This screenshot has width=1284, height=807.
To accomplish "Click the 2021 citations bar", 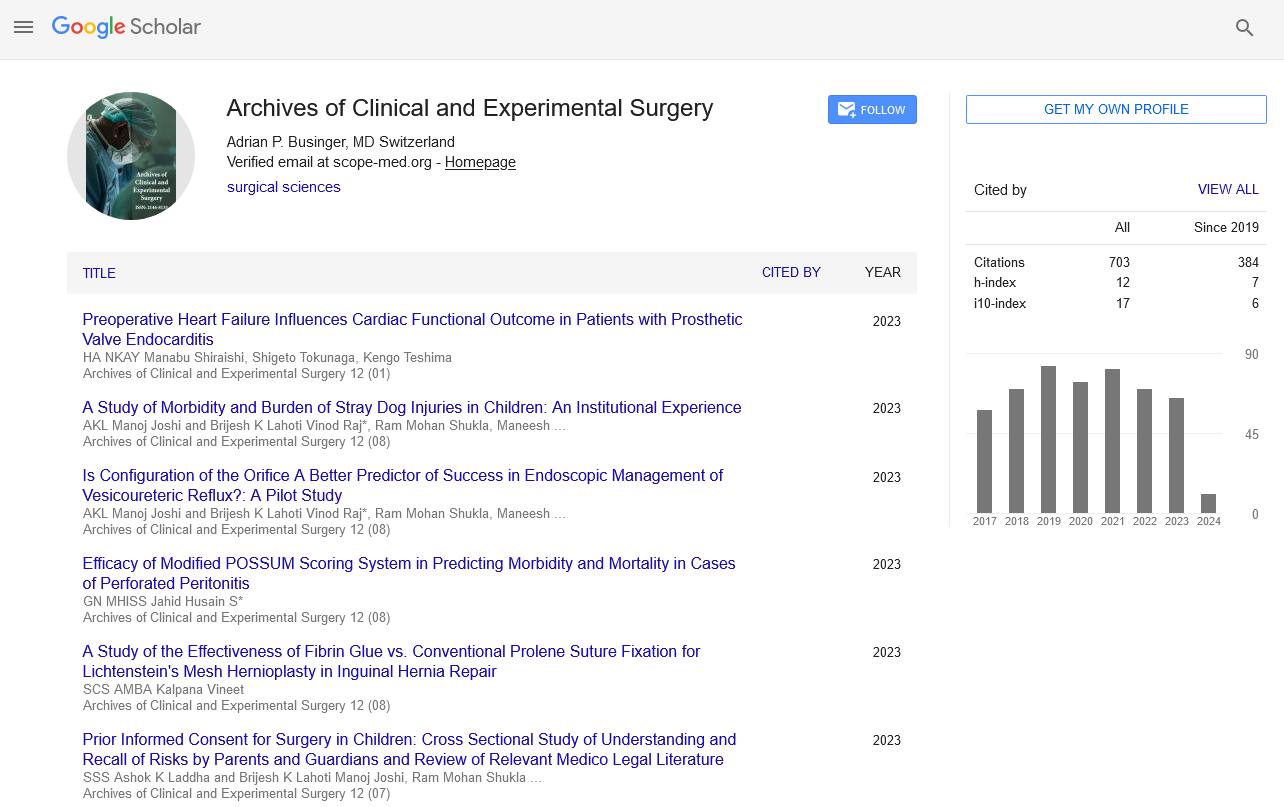I will [x=1113, y=441].
